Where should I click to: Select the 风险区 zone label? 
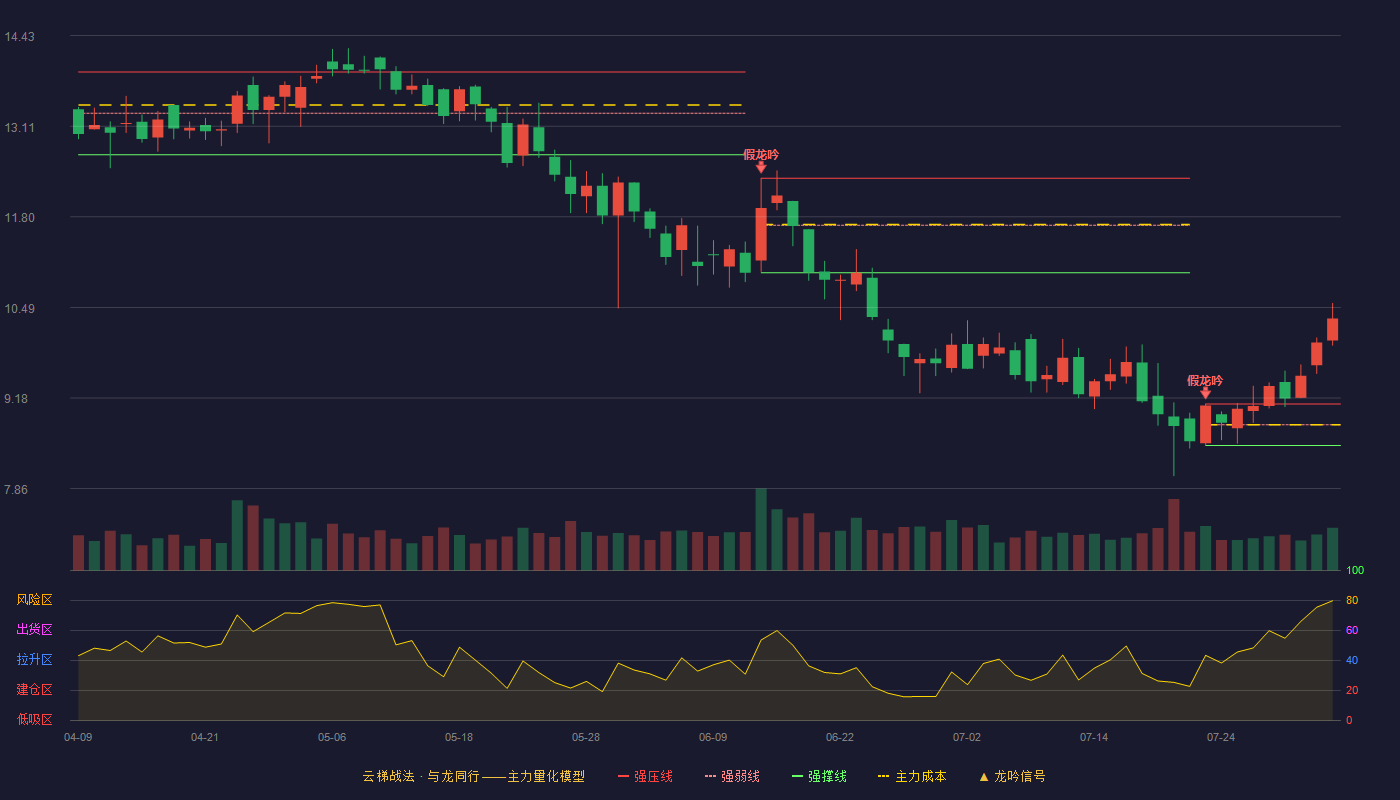[x=34, y=600]
